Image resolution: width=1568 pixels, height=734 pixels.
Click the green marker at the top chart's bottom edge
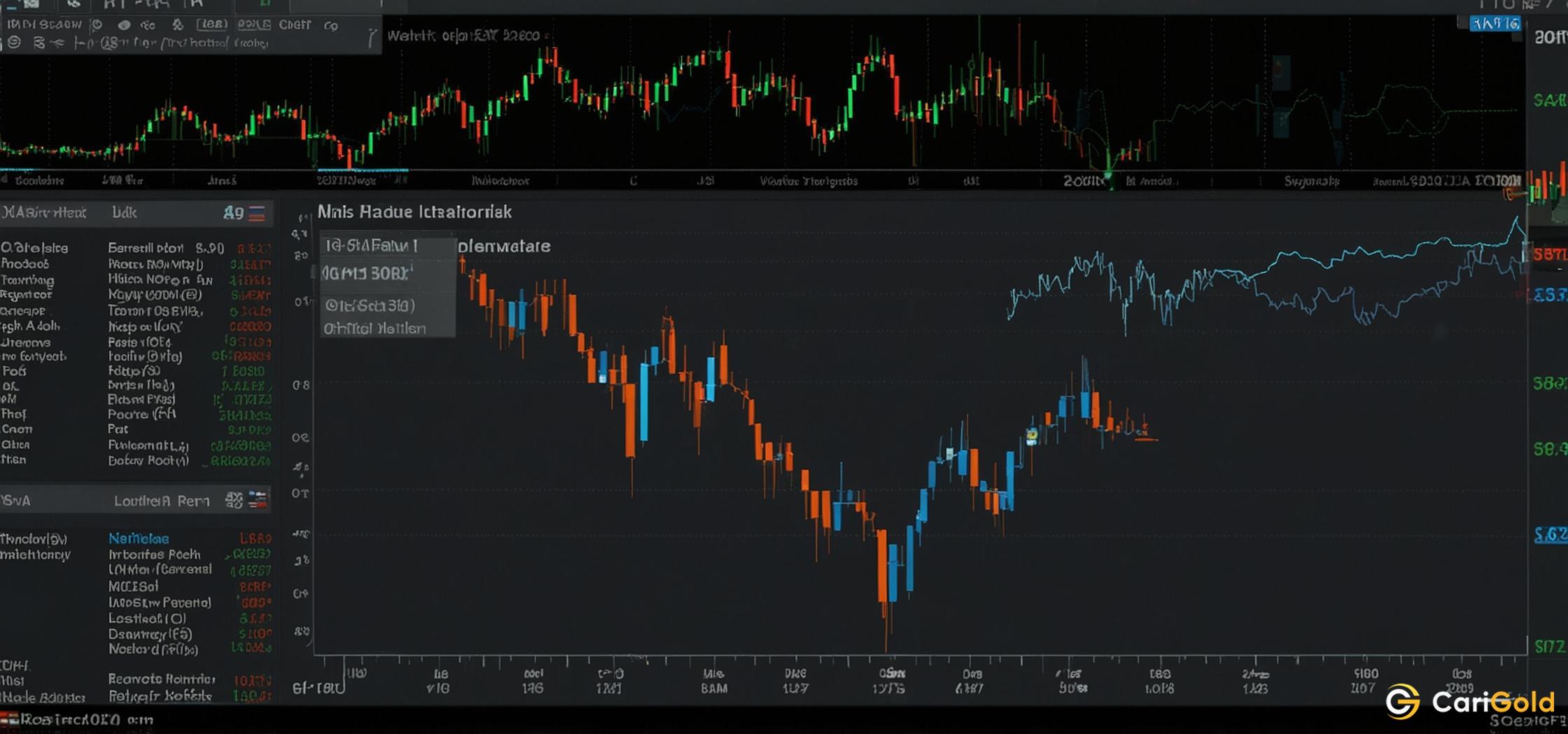click(1108, 175)
